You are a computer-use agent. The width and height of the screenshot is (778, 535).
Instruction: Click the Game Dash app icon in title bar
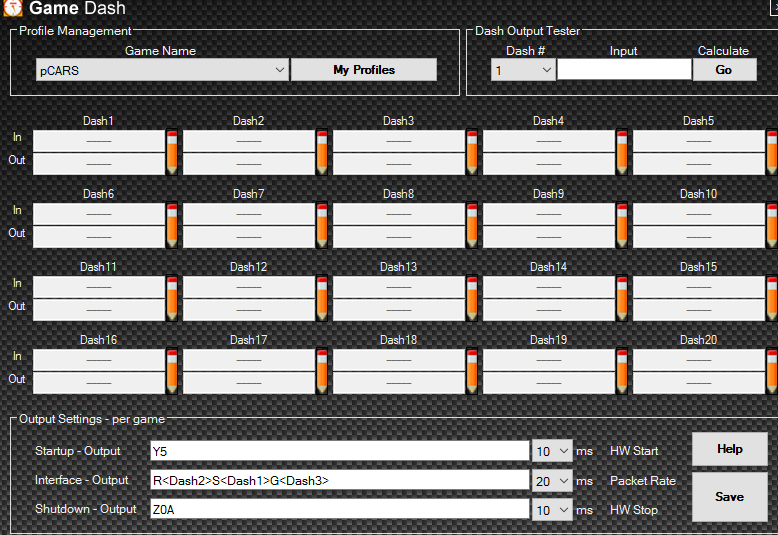click(x=13, y=7)
